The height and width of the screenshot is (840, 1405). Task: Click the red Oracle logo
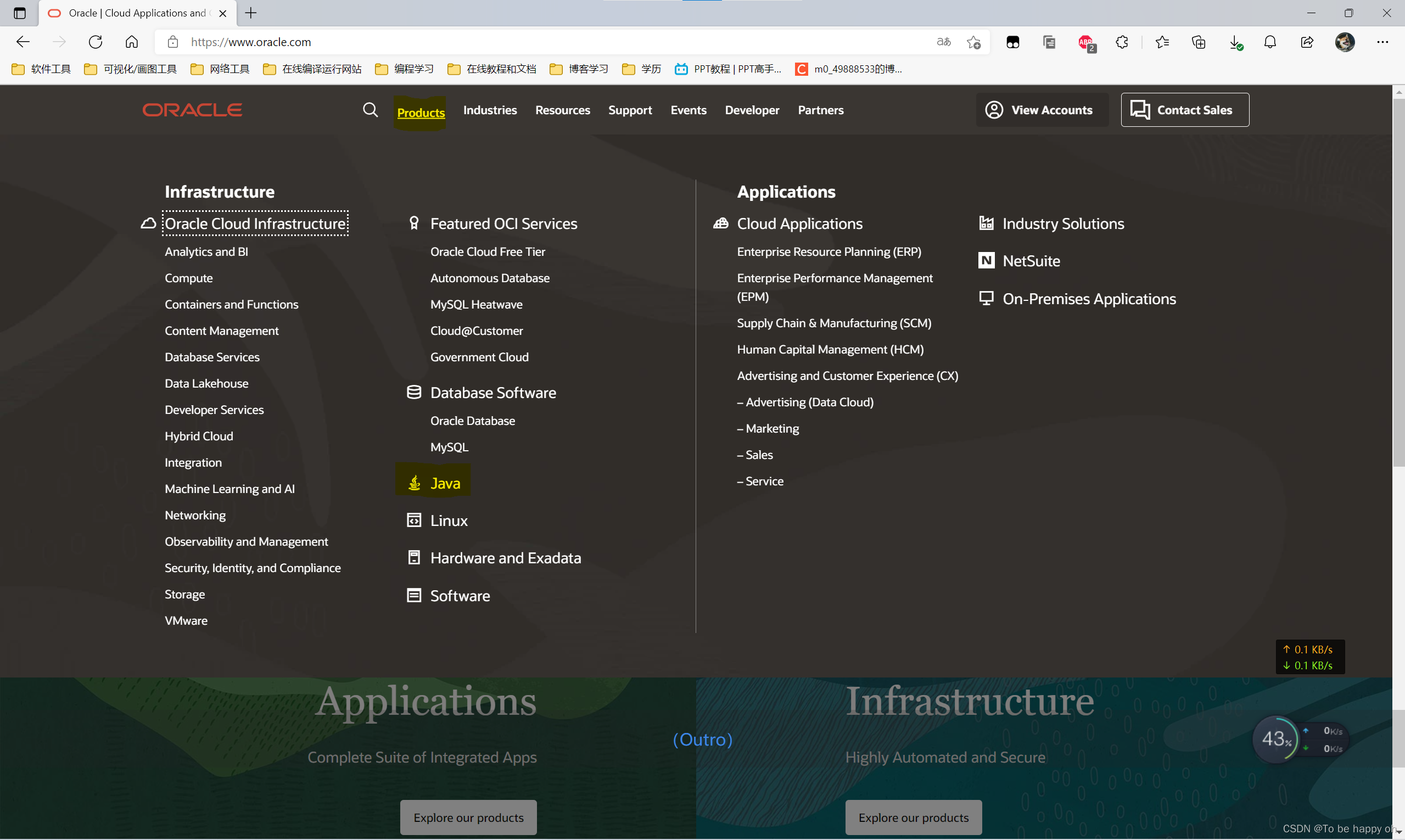[x=193, y=110]
